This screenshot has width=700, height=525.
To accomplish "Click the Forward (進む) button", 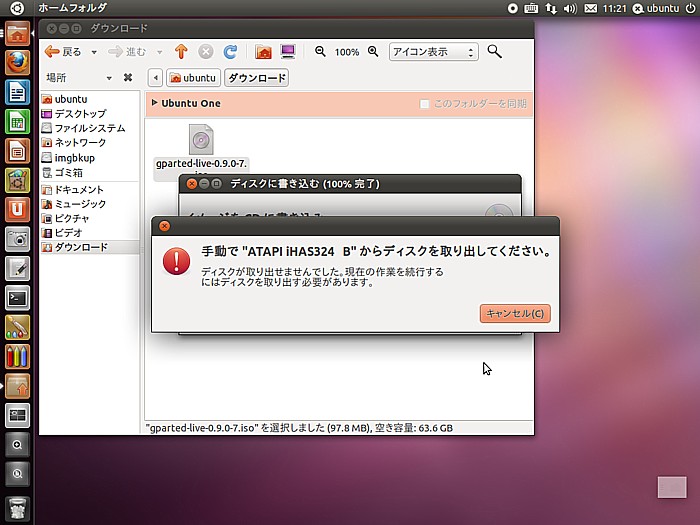I will tap(127, 52).
